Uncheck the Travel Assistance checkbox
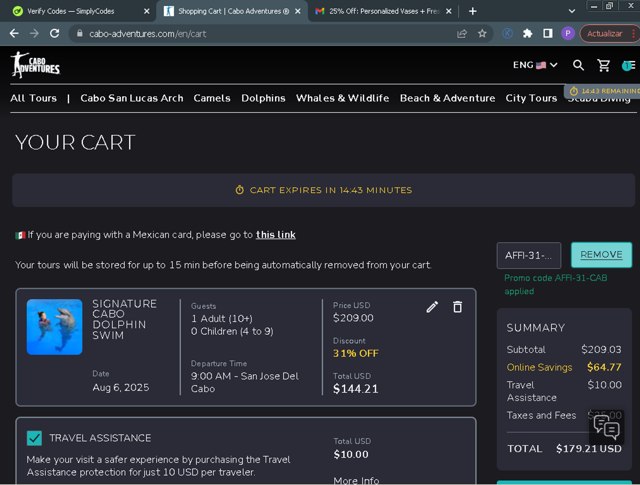This screenshot has width=640, height=485. [x=34, y=438]
